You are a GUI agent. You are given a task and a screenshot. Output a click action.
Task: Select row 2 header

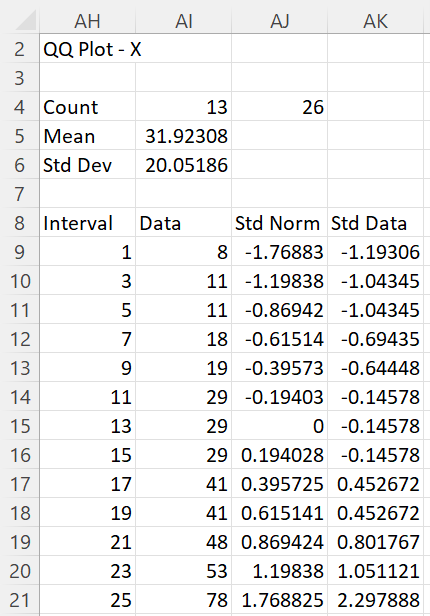[20, 49]
